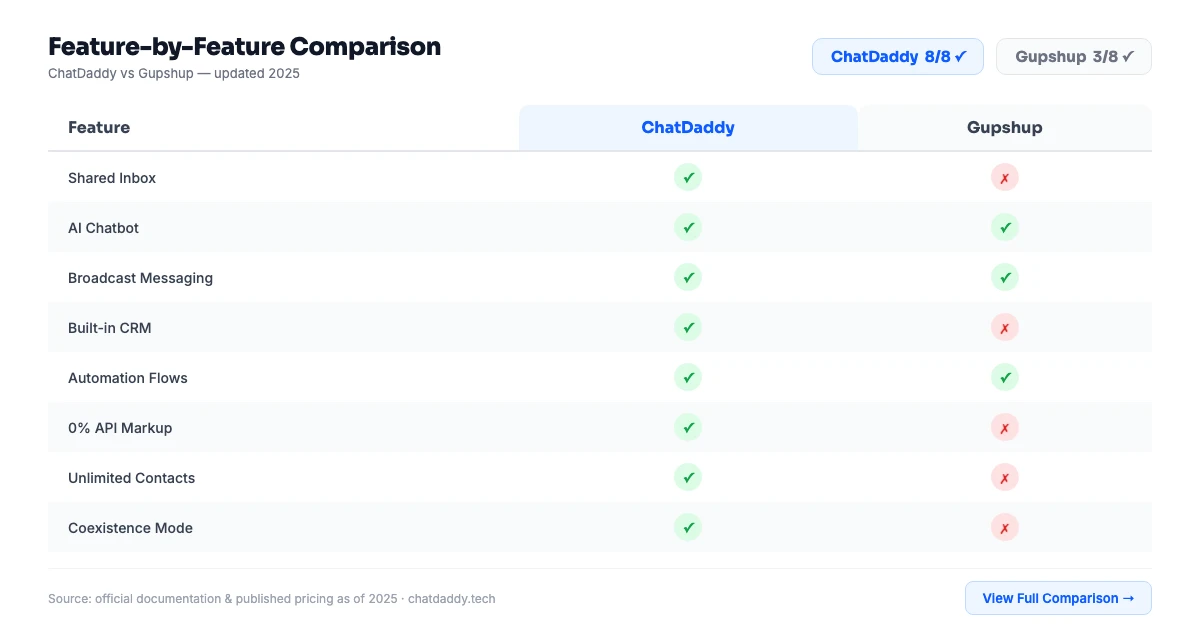Click the red cross in Gupshup's Shared Inbox cell

[1005, 177]
